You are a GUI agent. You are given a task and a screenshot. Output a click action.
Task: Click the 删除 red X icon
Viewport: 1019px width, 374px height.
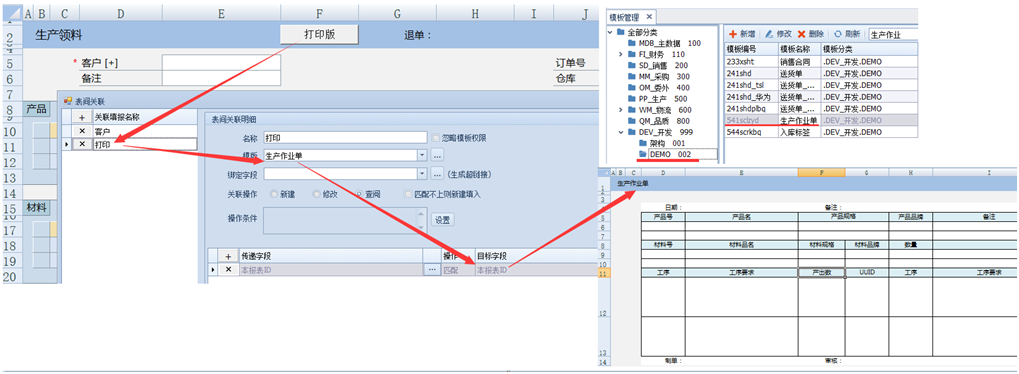click(x=802, y=34)
